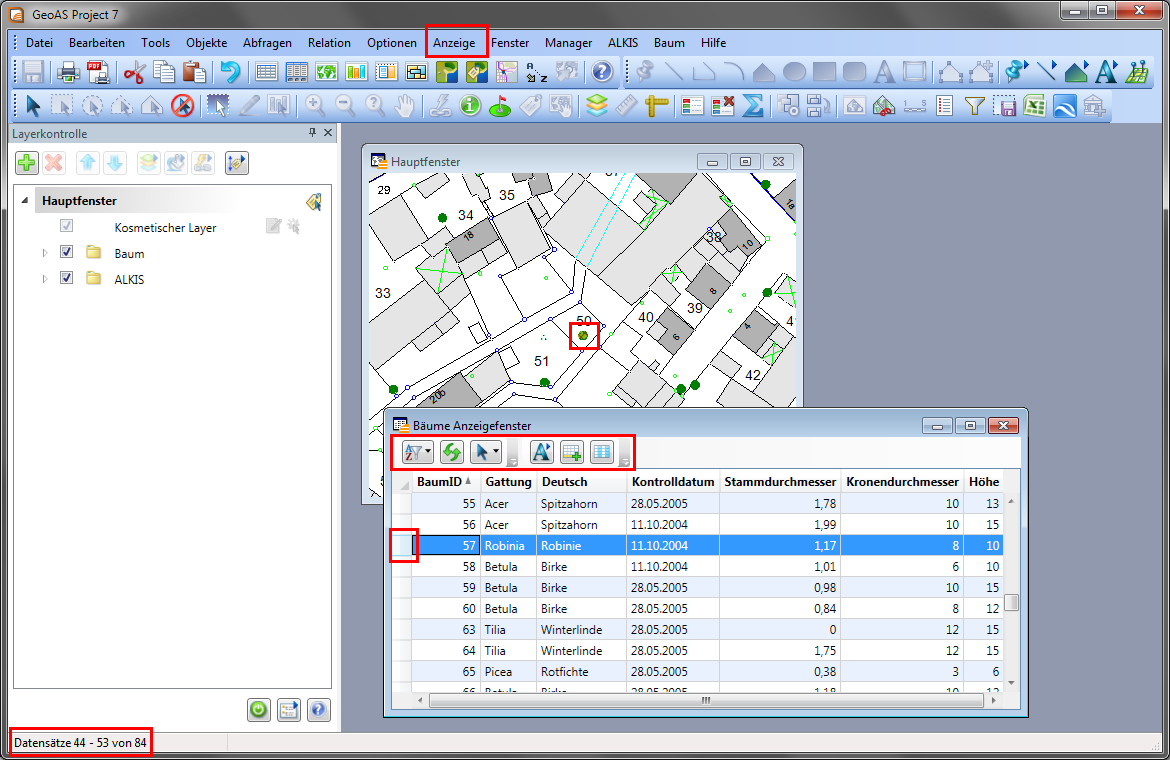Click the golf flag hotlink icon
Image resolution: width=1170 pixels, height=760 pixels.
click(500, 106)
